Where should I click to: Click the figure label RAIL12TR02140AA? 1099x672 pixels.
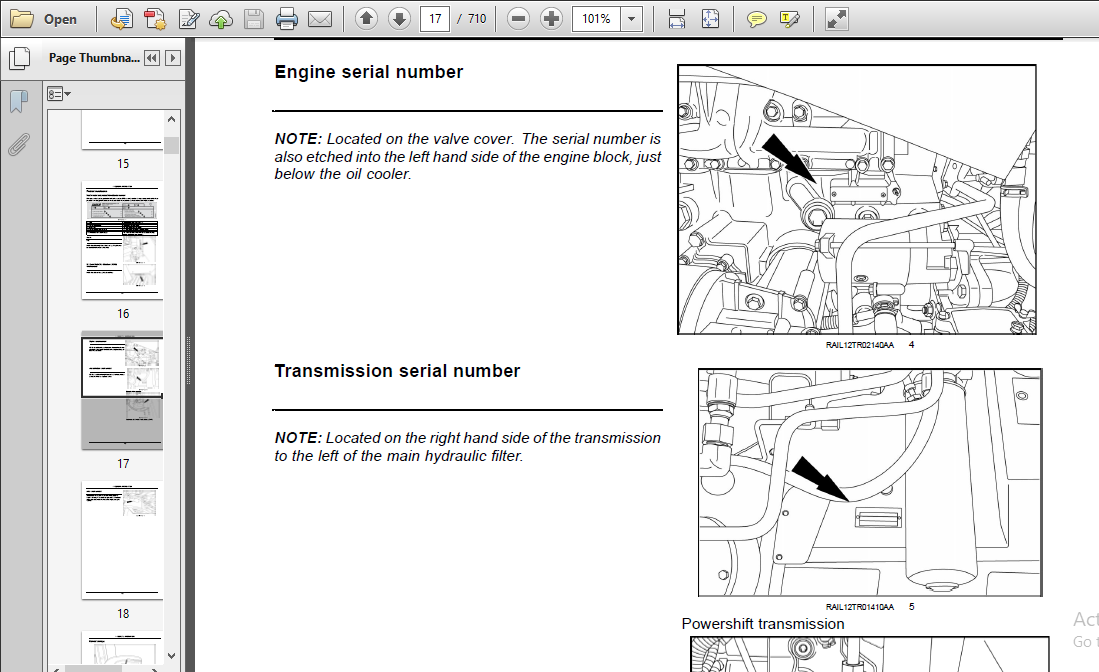(859, 345)
